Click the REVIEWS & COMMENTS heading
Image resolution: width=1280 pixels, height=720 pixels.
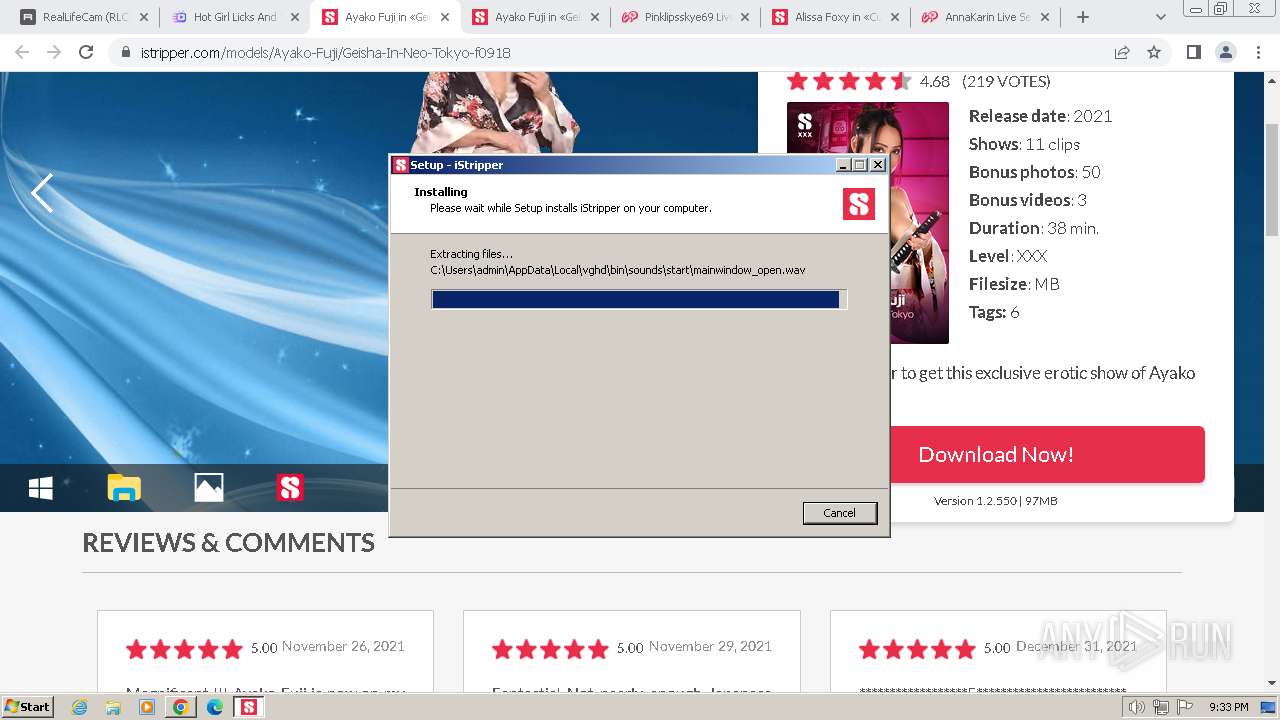(x=228, y=543)
